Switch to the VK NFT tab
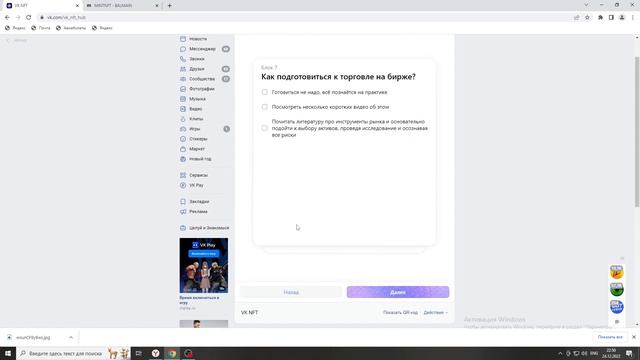The height and width of the screenshot is (360, 640). coord(41,6)
